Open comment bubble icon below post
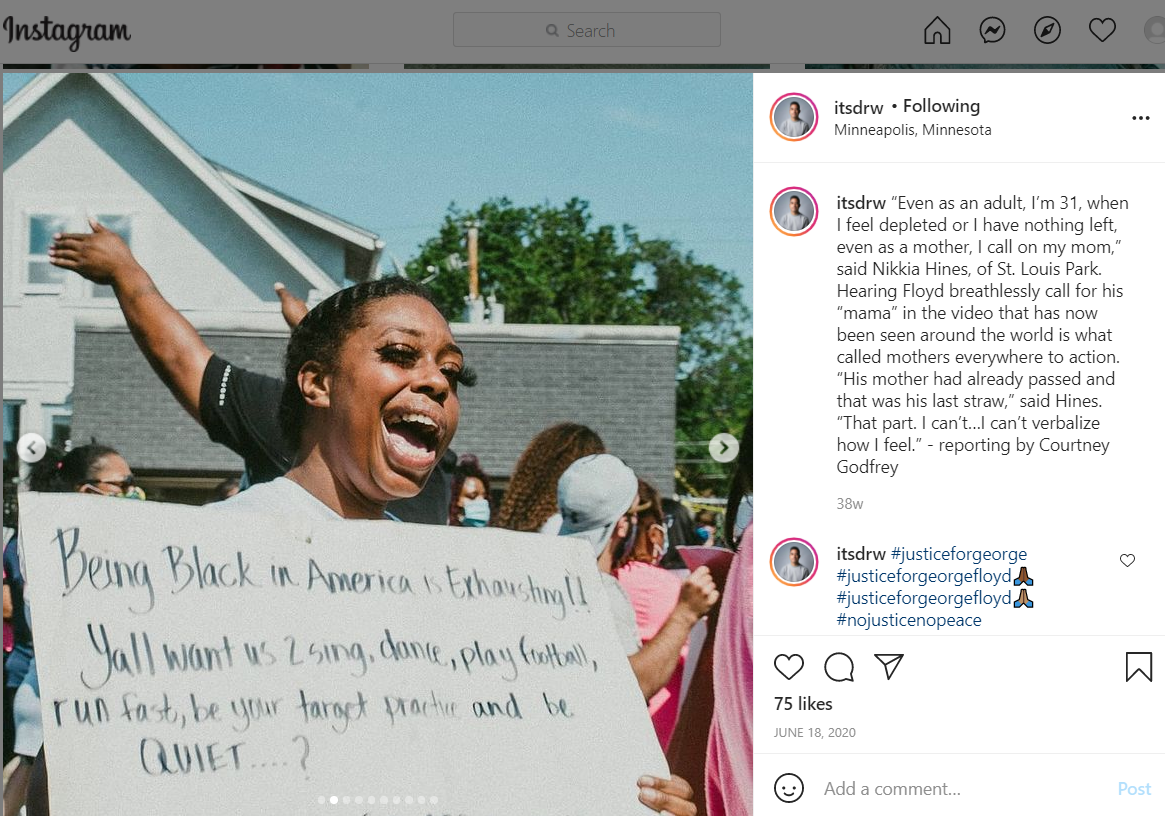The width and height of the screenshot is (1165, 816). 839,667
